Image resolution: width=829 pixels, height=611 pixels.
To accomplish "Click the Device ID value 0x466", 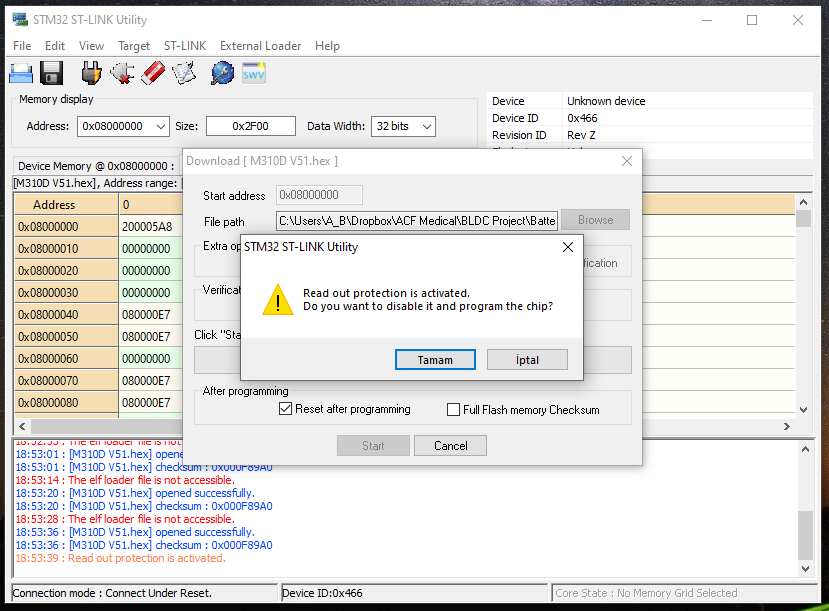I will [x=582, y=118].
